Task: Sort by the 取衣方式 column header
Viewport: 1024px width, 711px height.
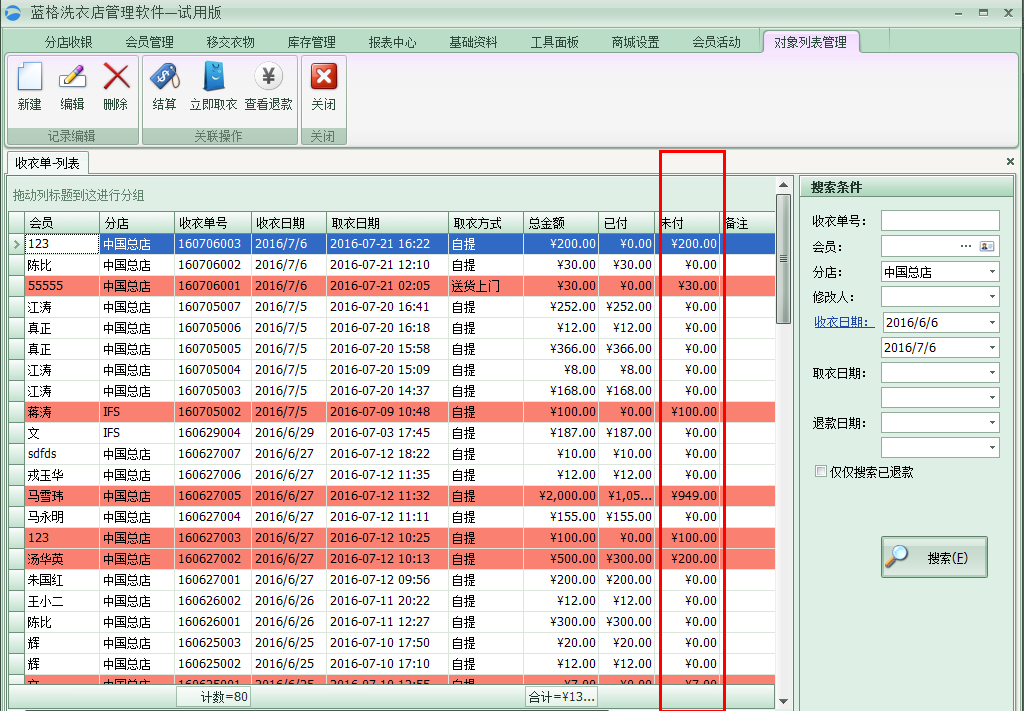Action: click(x=486, y=223)
